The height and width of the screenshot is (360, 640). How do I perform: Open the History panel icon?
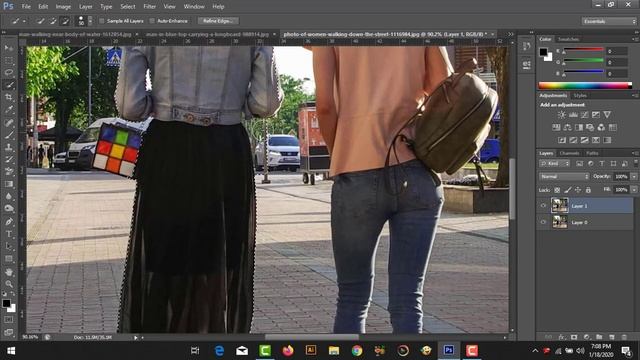coord(527,47)
